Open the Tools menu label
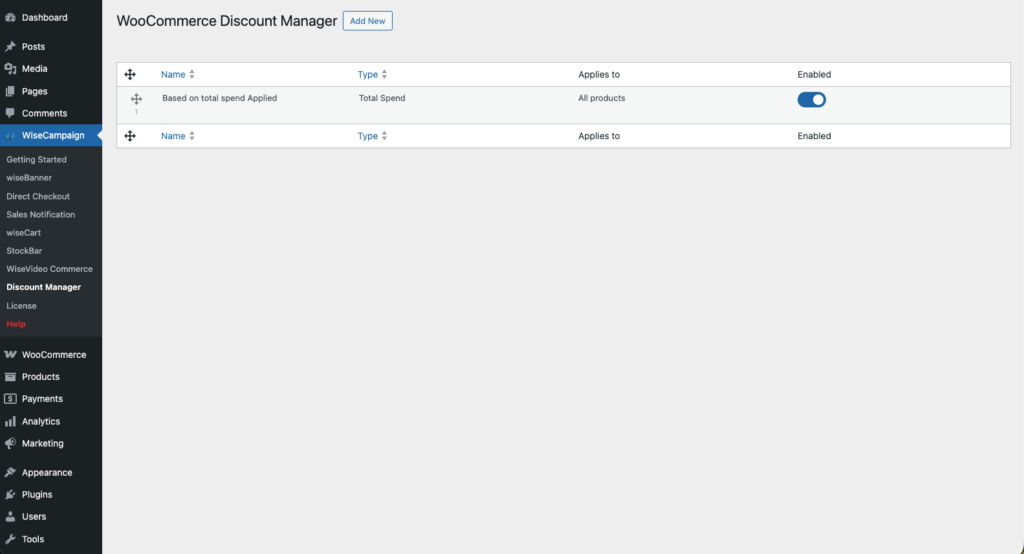The height and width of the screenshot is (554, 1024). point(33,539)
